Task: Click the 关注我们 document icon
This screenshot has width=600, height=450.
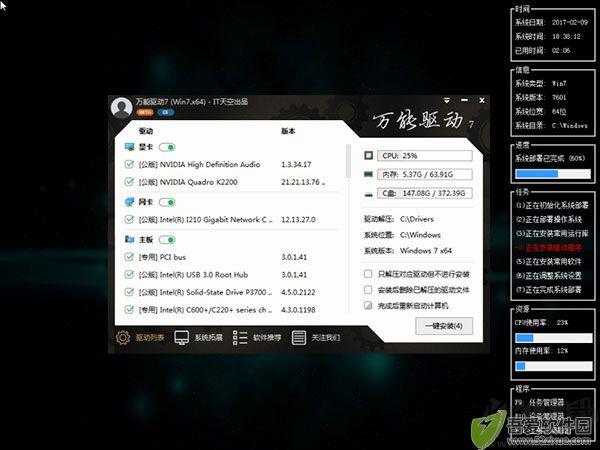Action: point(298,338)
